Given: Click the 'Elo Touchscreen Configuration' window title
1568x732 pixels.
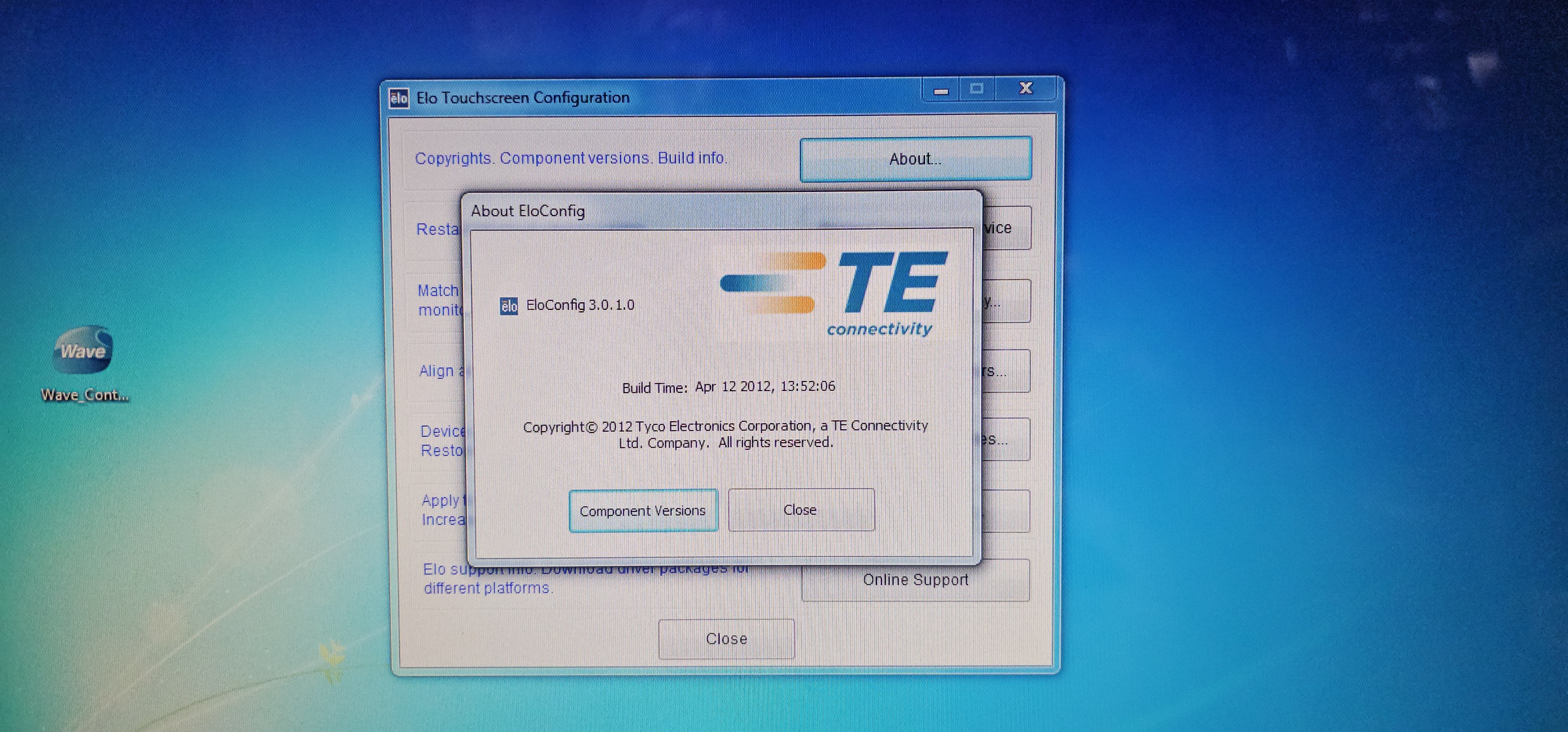Looking at the screenshot, I should (523, 98).
